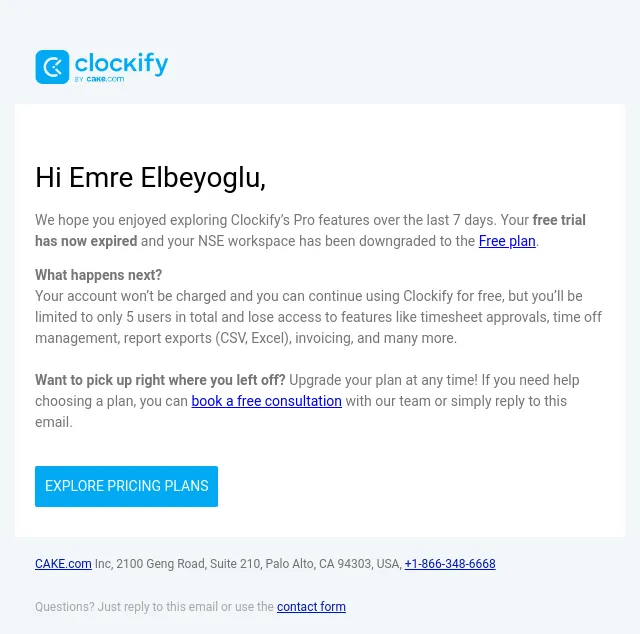Click "Upgrade your plan at any time!" sentence
This screenshot has width=640, height=634.
[x=383, y=380]
